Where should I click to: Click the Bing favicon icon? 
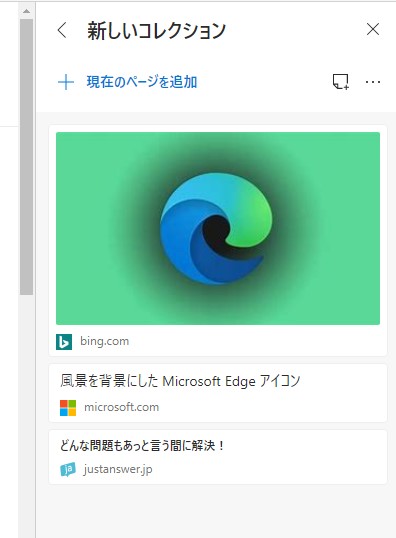(x=64, y=342)
